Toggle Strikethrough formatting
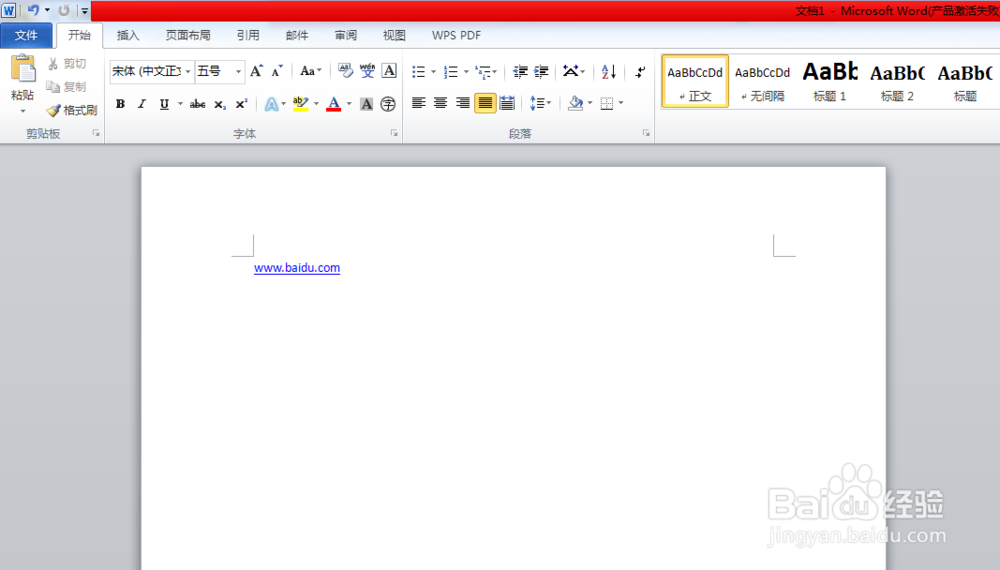 pos(198,104)
